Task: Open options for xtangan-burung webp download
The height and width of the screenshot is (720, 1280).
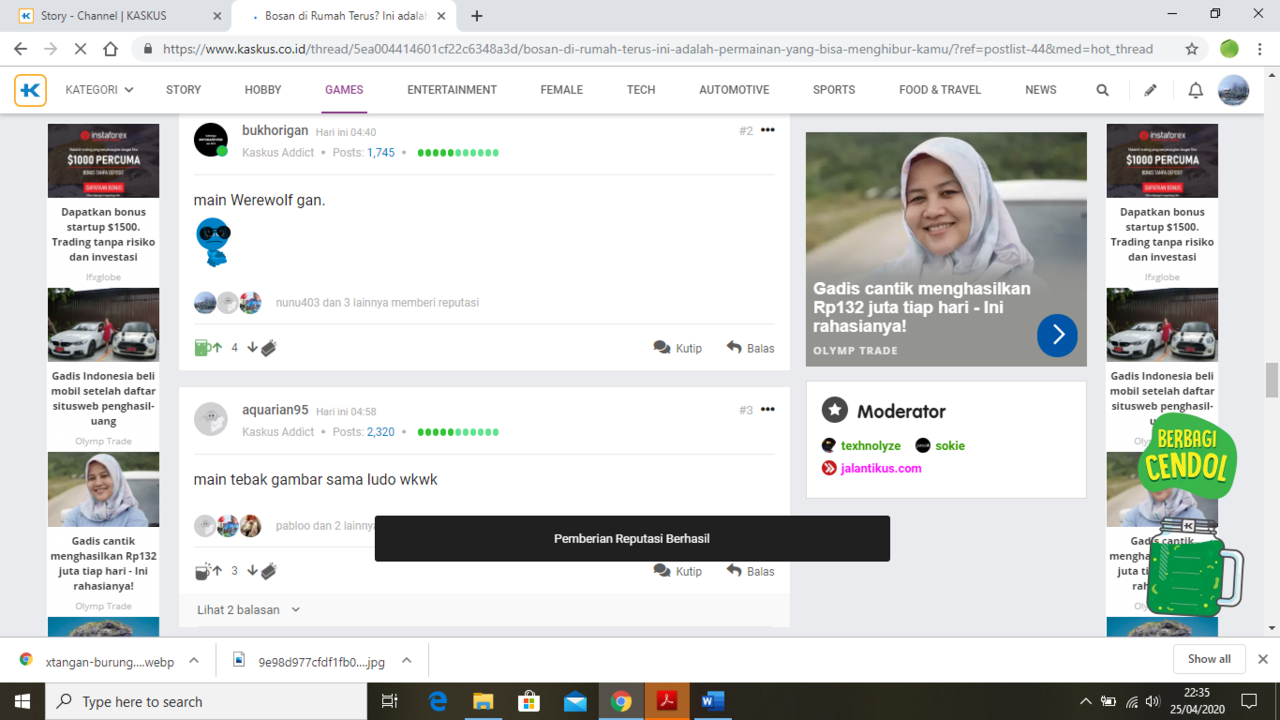Action: 194,660
